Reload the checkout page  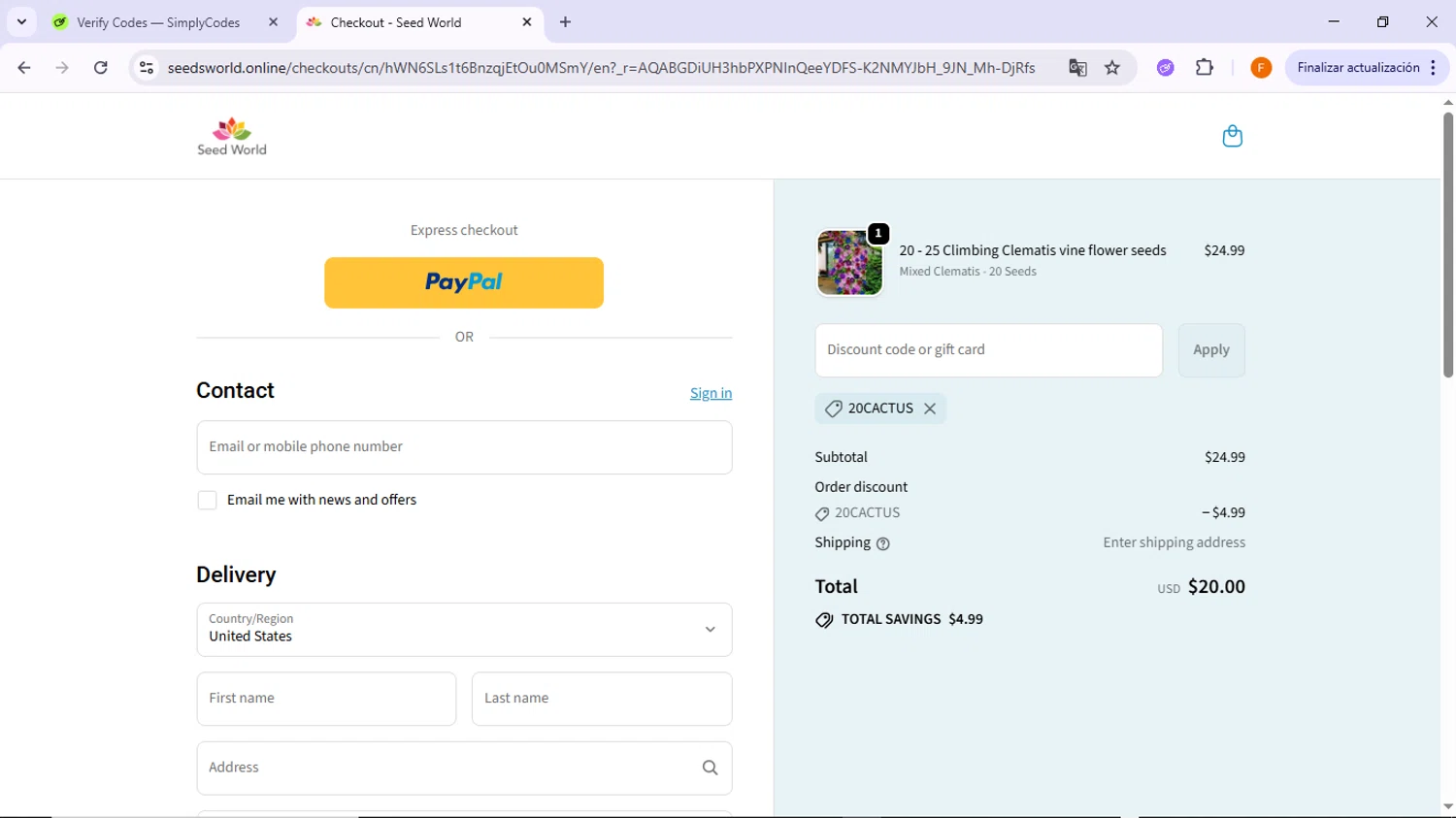101,68
